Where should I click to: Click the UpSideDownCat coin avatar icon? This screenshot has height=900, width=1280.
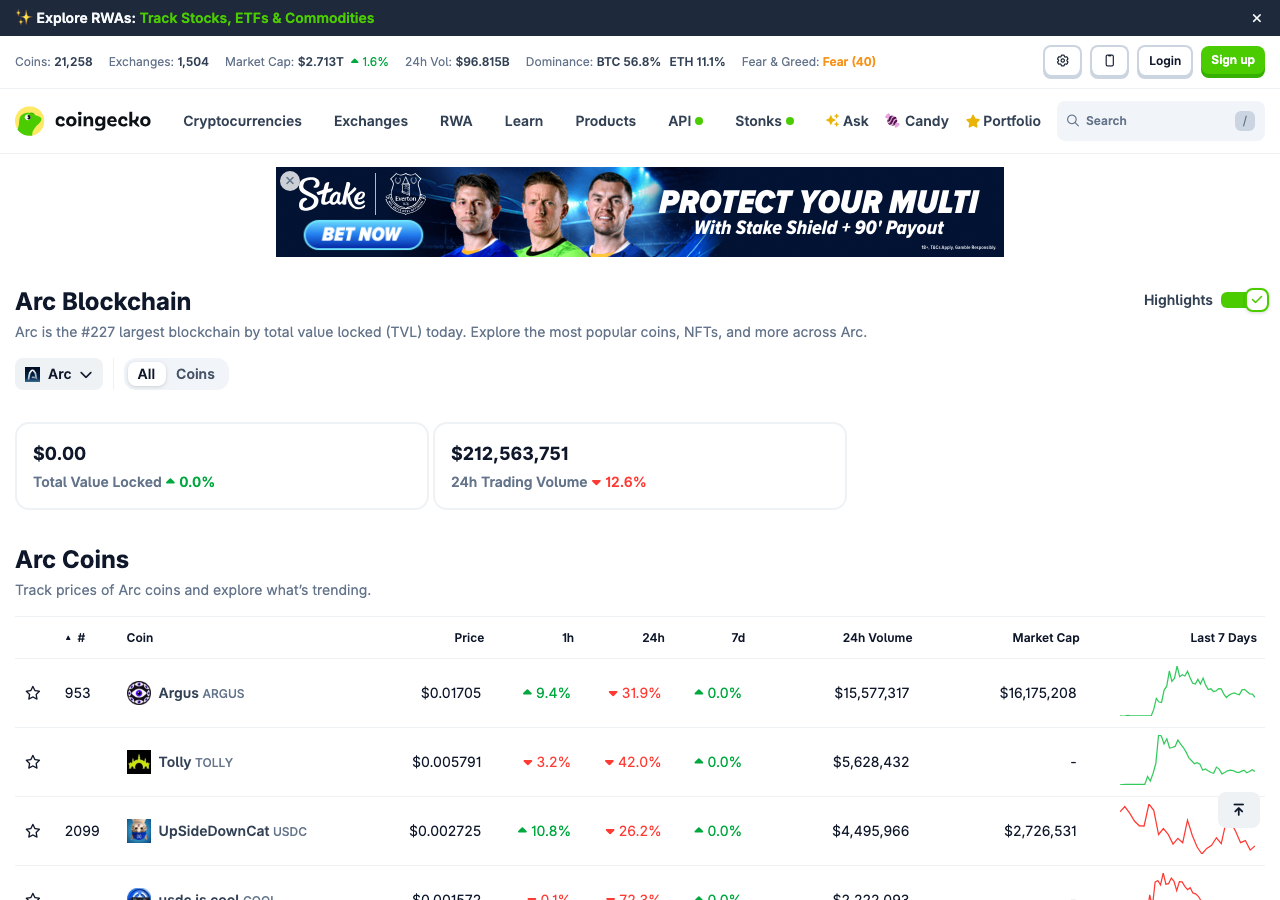pyautogui.click(x=139, y=831)
